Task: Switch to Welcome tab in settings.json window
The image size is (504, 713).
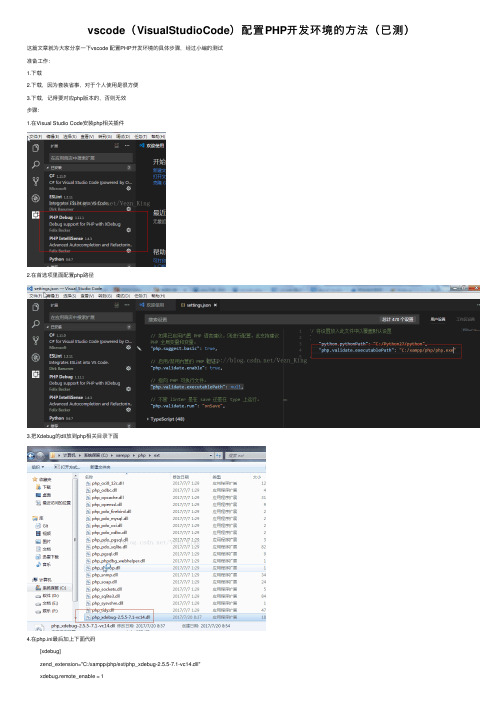Action: [x=154, y=305]
